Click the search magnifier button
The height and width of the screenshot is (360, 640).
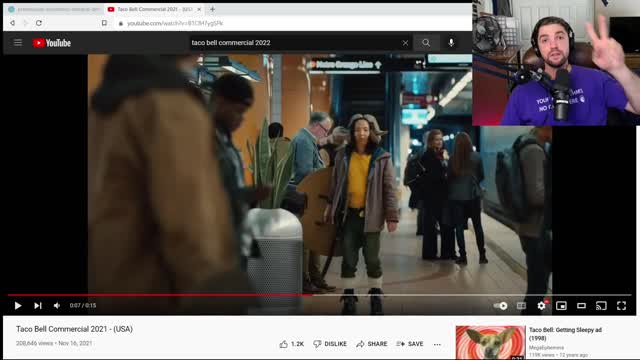click(x=426, y=42)
